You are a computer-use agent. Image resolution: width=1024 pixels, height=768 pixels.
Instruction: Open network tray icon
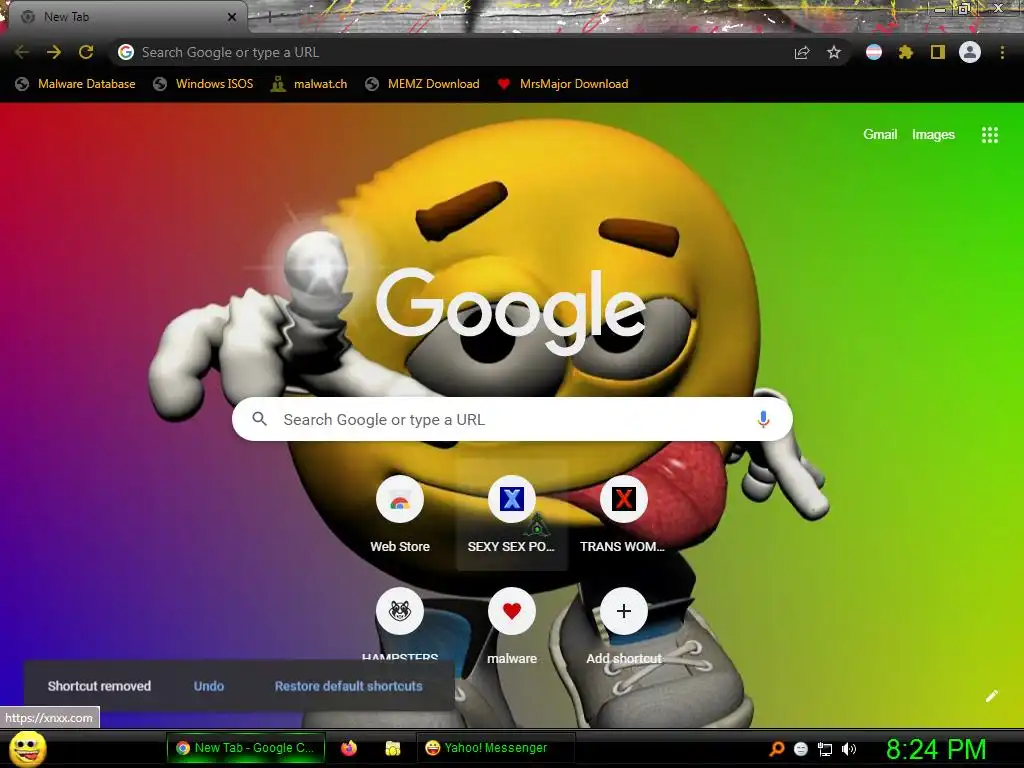tap(825, 749)
